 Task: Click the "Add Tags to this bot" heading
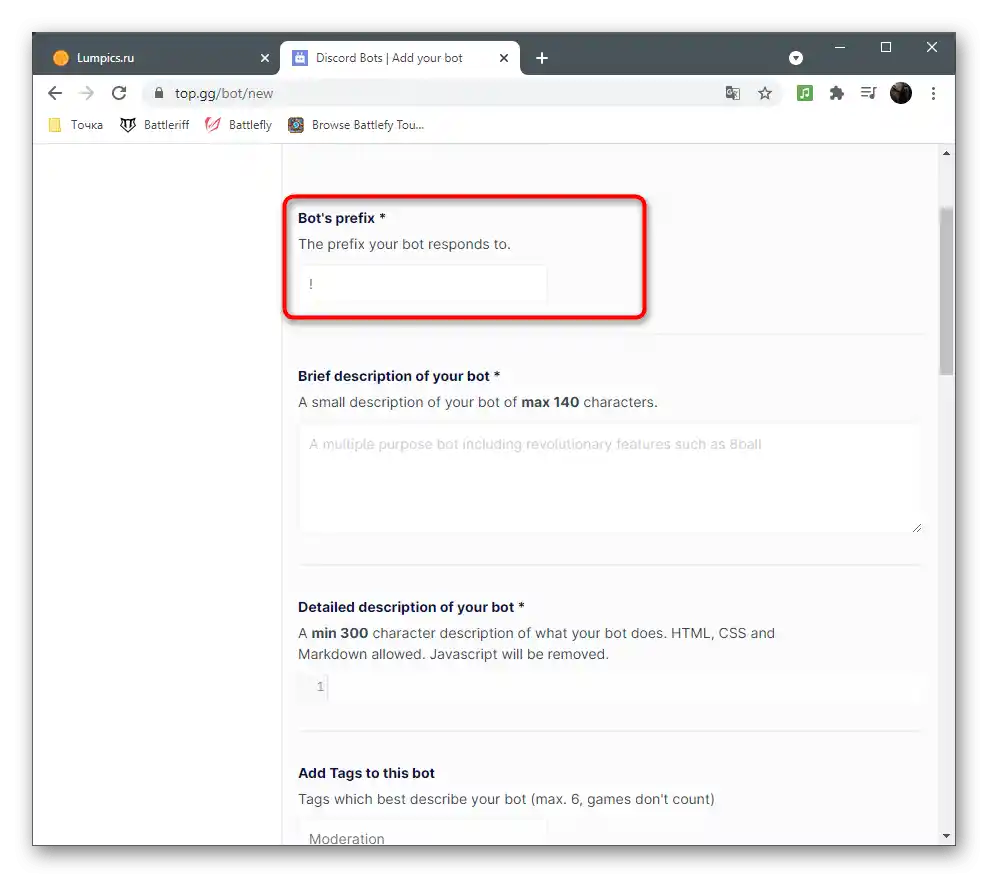click(x=366, y=773)
